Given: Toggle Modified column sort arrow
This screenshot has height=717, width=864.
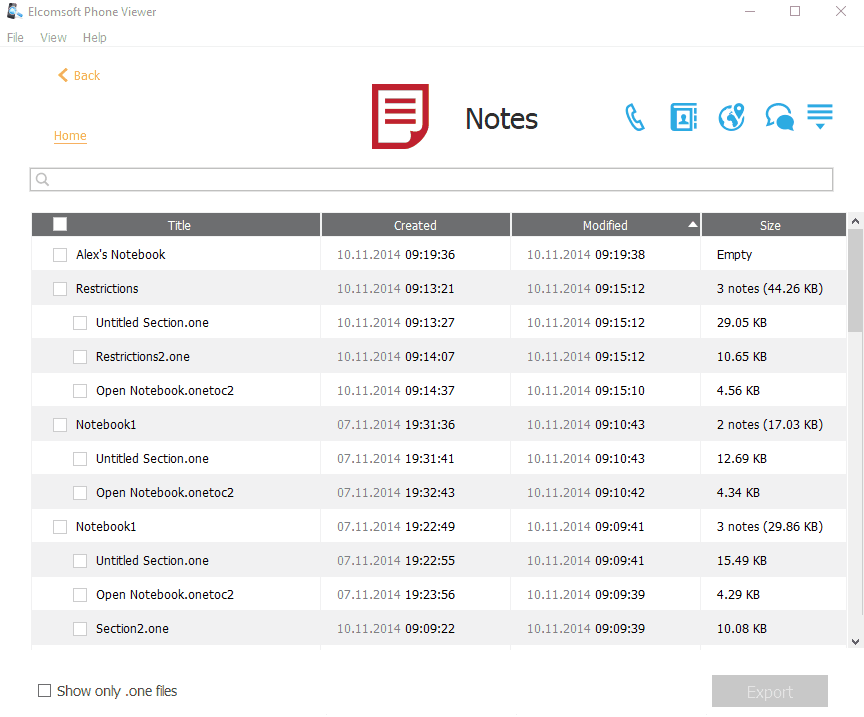Looking at the screenshot, I should 692,225.
